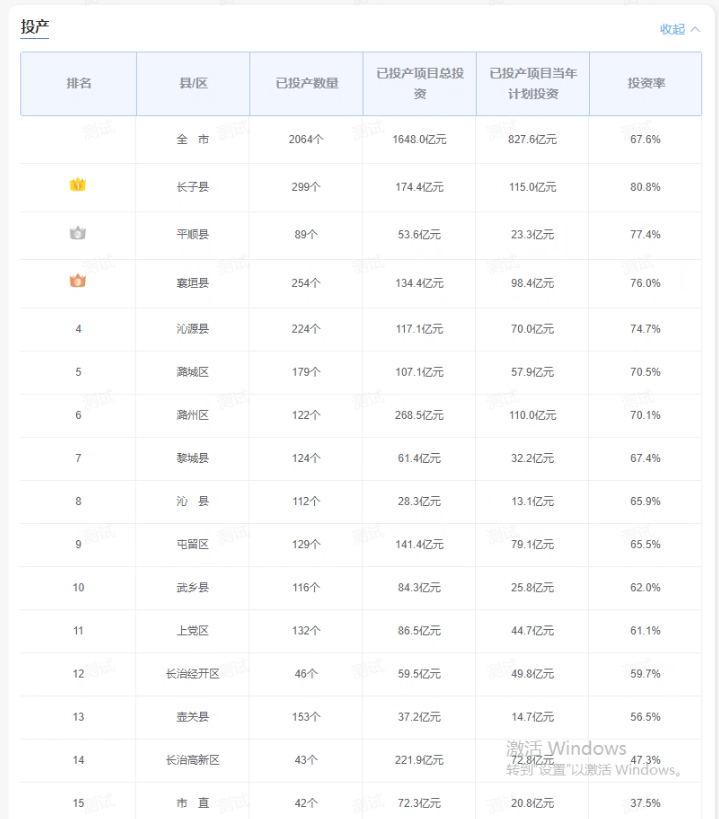The width and height of the screenshot is (719, 819).
Task: Click the 投资率 column header
Action: pyautogui.click(x=645, y=84)
